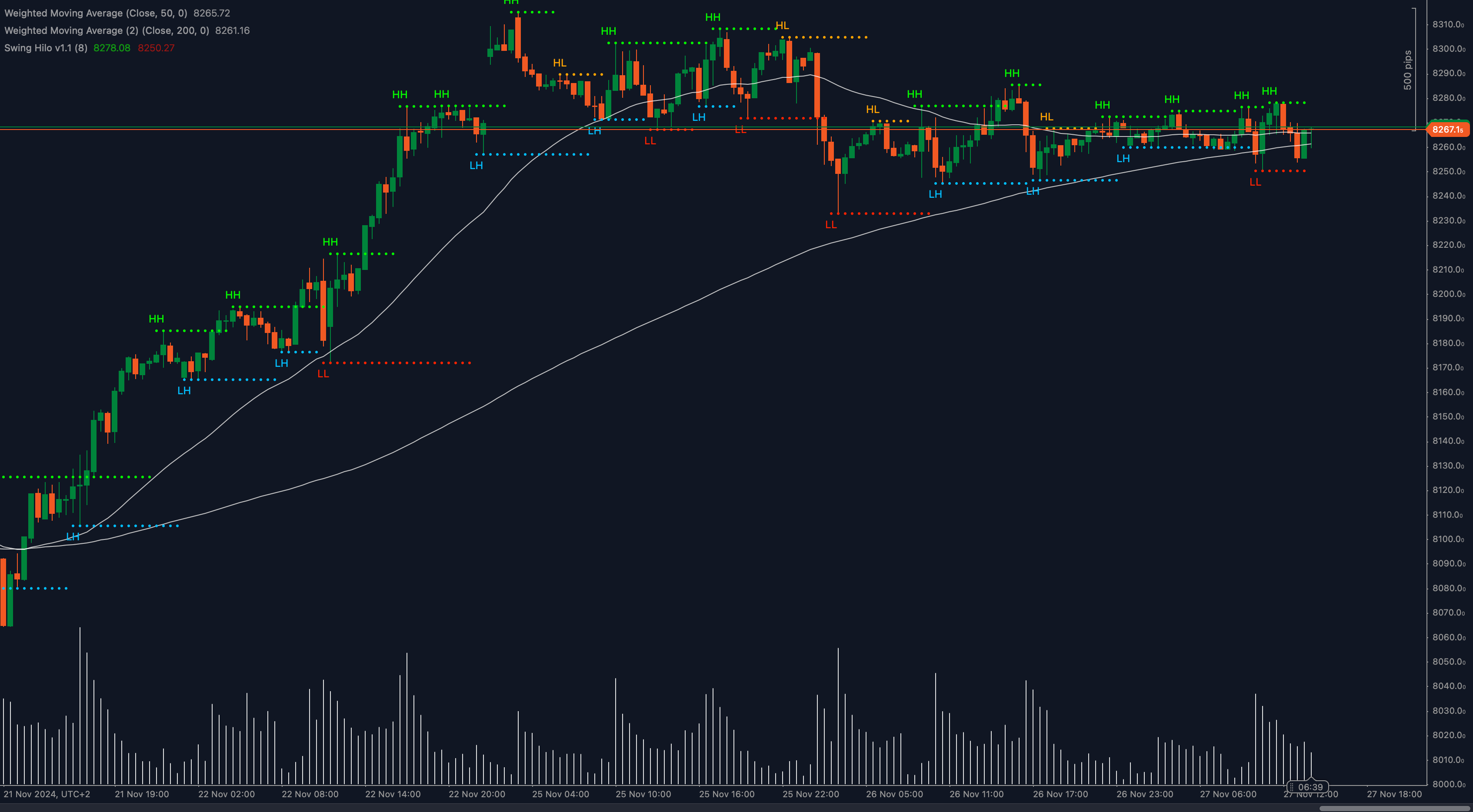Click the 26 Nov 11:00 time label
This screenshot has height=812, width=1473.
pos(976,794)
